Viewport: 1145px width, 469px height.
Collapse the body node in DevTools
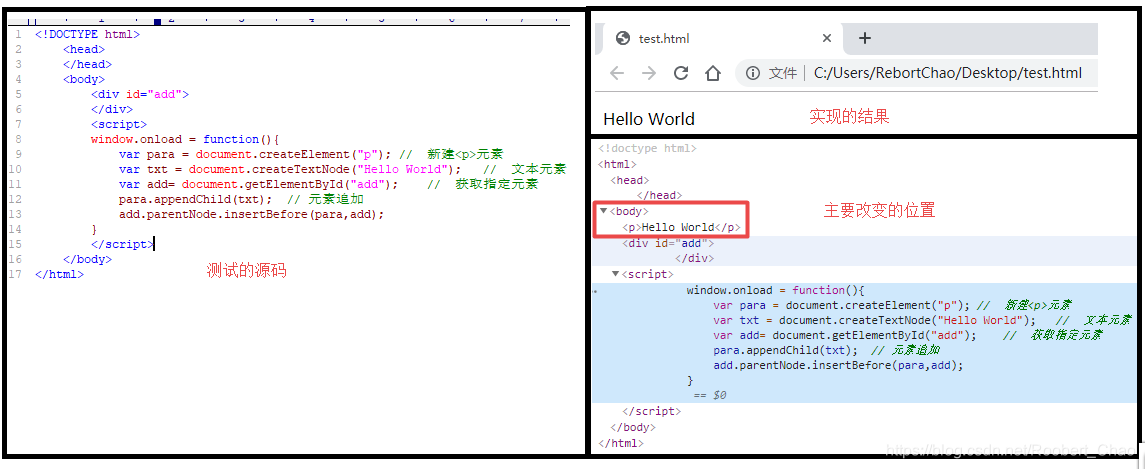click(603, 211)
